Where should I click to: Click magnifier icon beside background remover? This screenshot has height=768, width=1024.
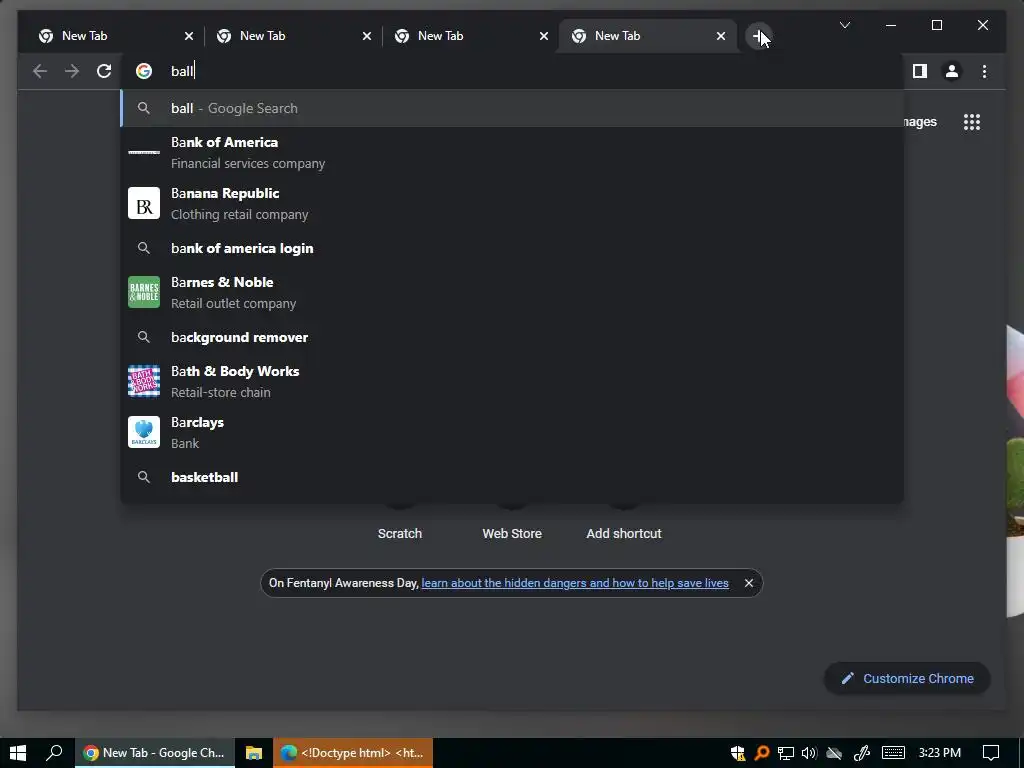pos(144,337)
